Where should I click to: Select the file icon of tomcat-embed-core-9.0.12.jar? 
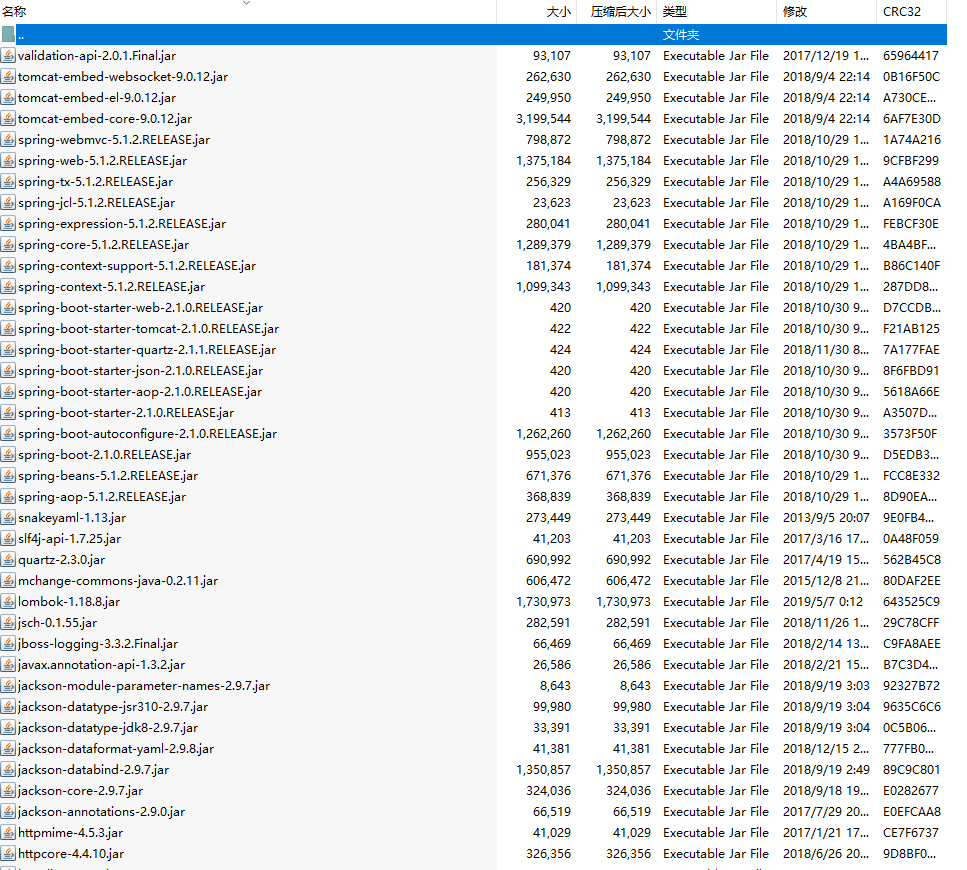[x=8, y=118]
